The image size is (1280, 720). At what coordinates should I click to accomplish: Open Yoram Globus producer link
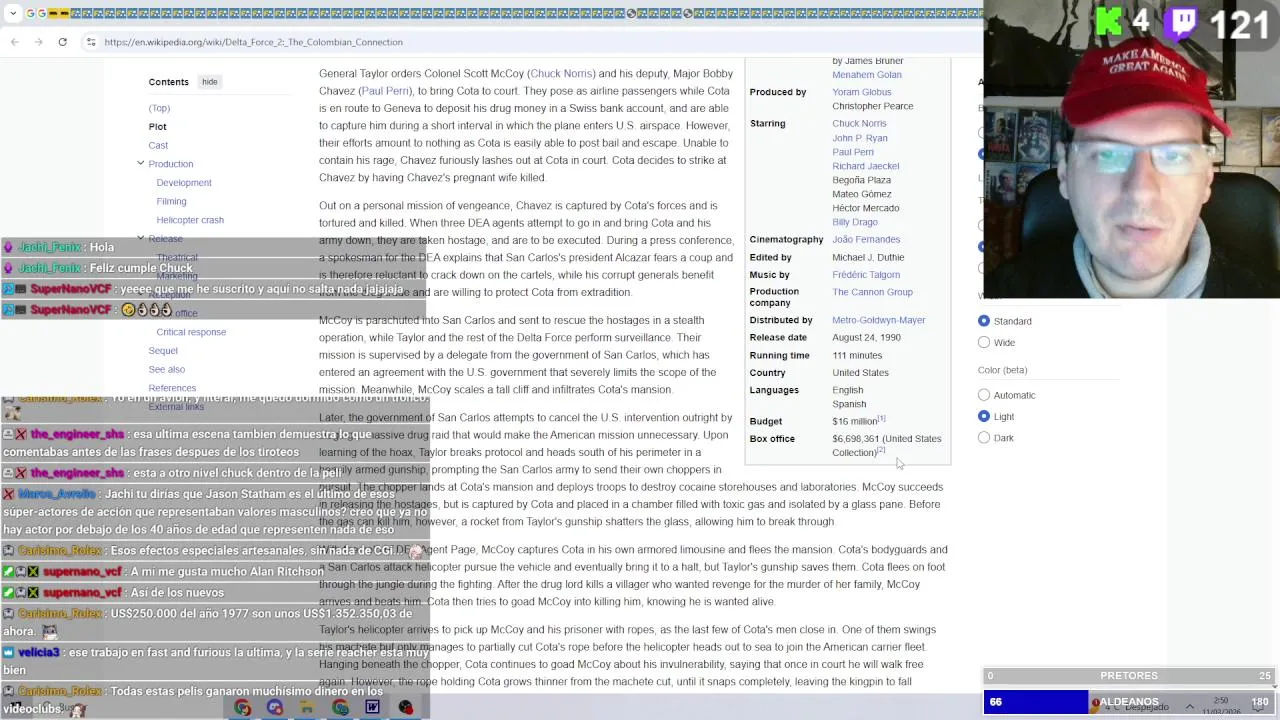pyautogui.click(x=861, y=92)
